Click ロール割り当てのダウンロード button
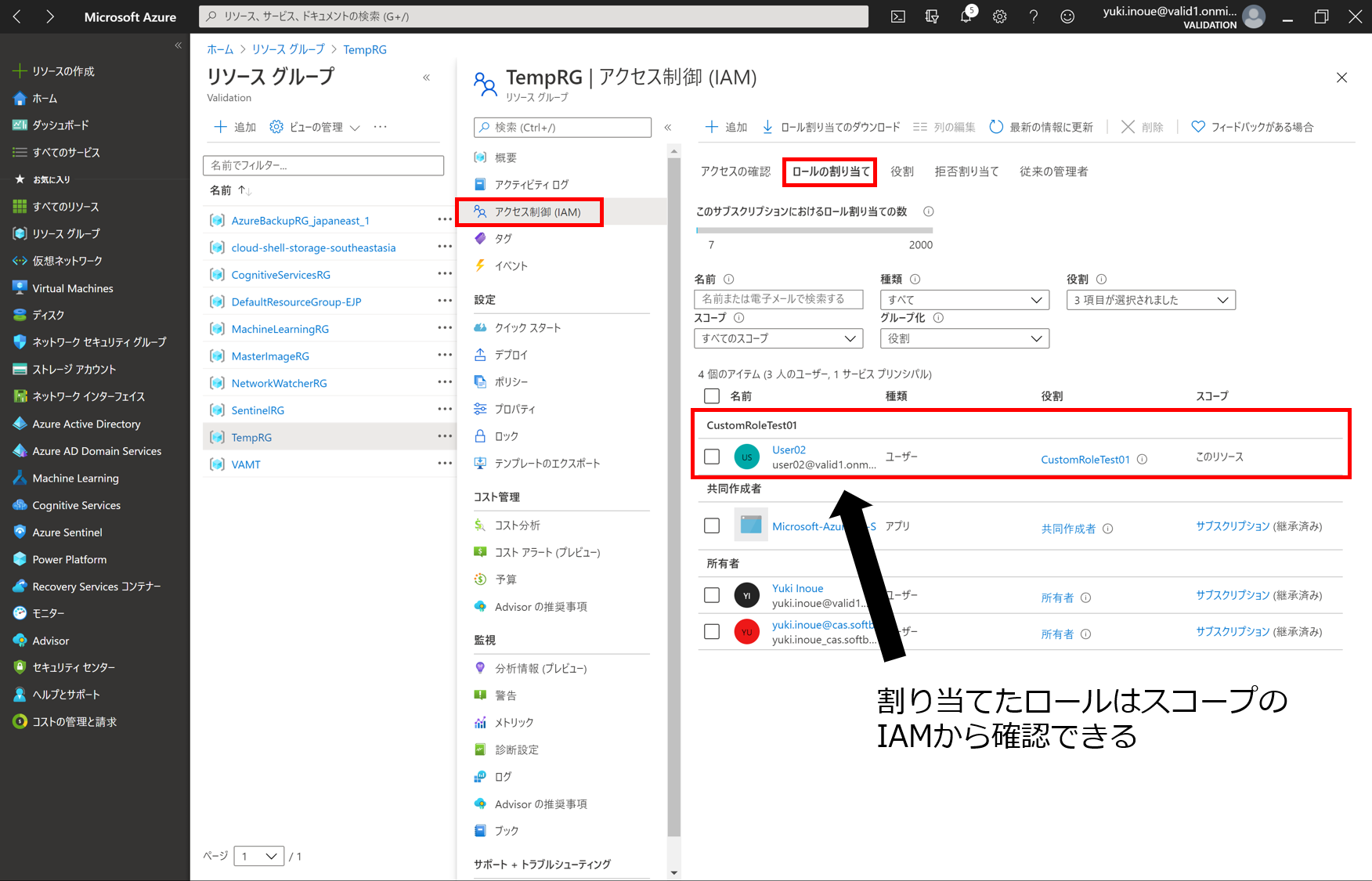Viewport: 1372px width, 881px height. [832, 127]
